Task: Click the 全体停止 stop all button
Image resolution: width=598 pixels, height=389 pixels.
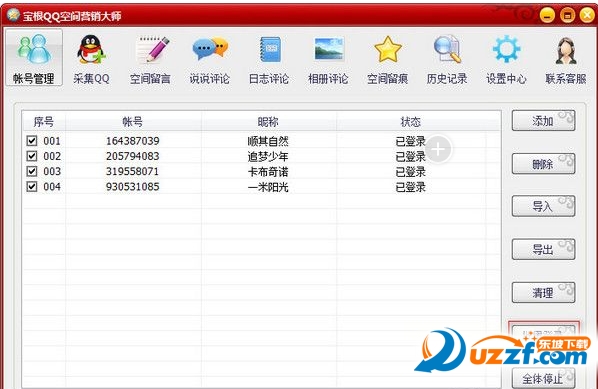Action: pyautogui.click(x=543, y=378)
